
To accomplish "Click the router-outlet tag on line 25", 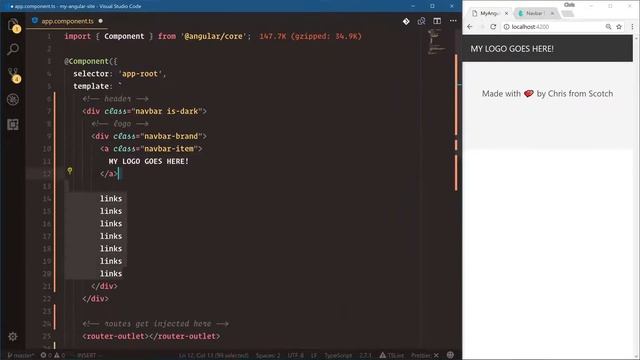I will point(151,336).
